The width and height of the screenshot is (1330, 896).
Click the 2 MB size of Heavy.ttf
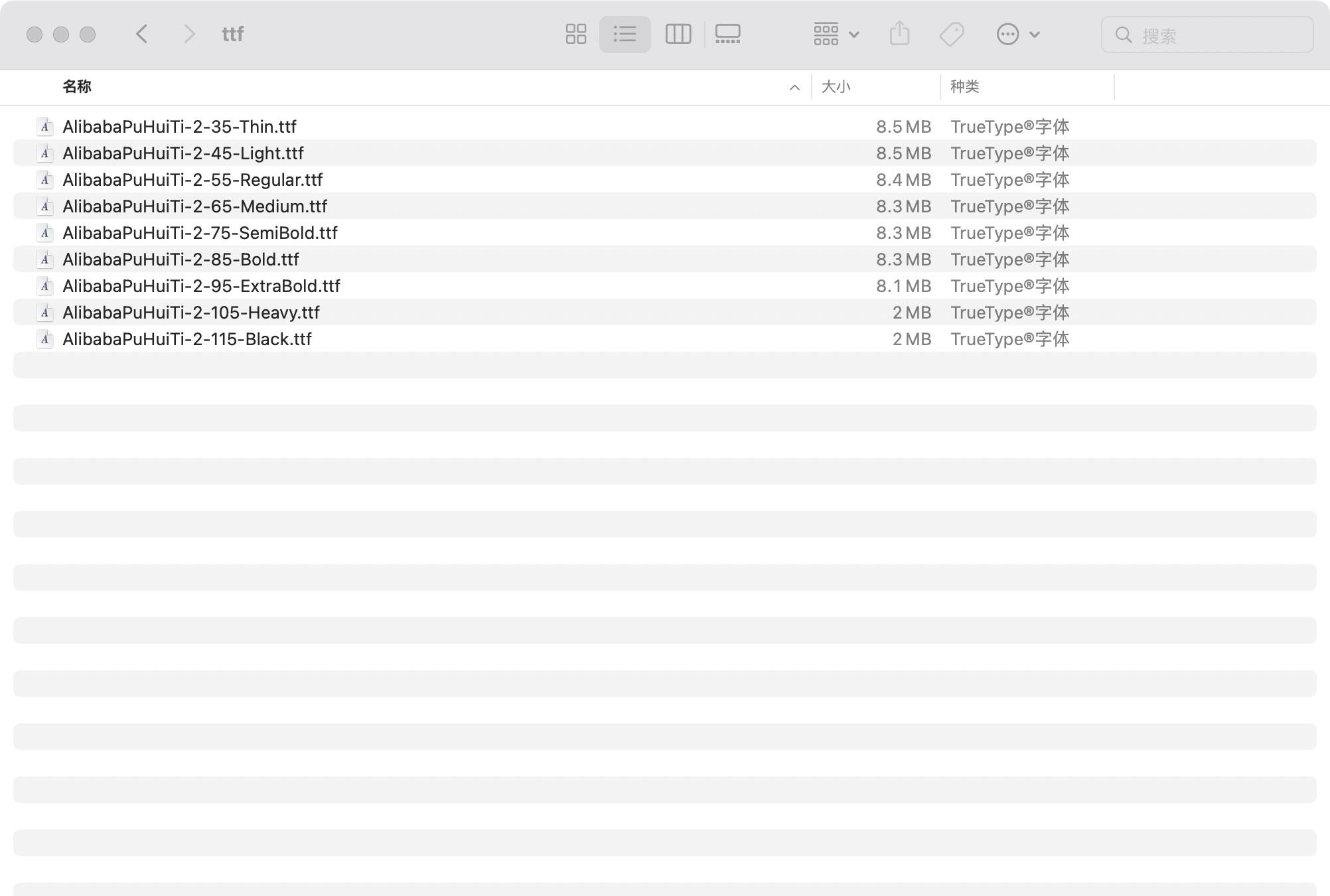pyautogui.click(x=912, y=312)
